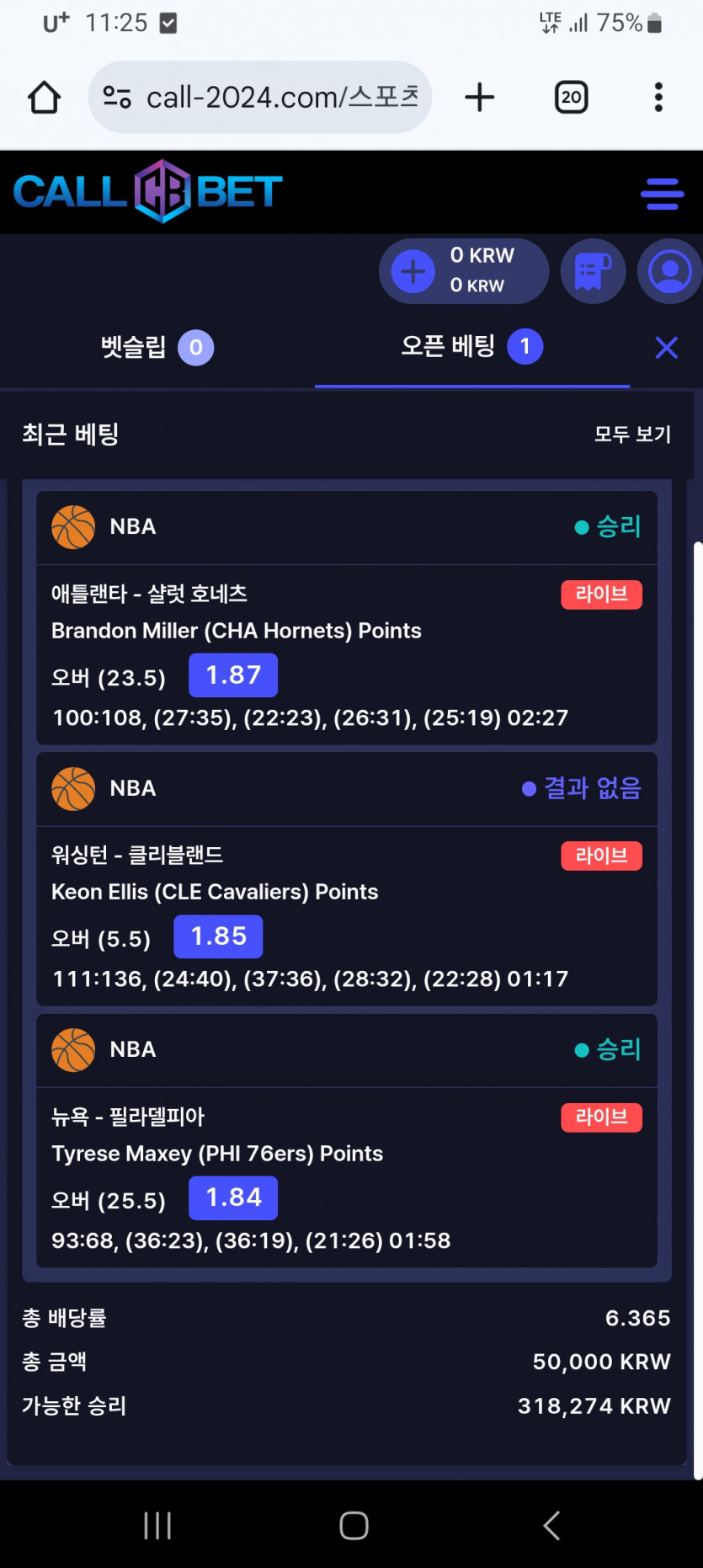Close the bet slip panel
This screenshot has height=1568, width=703.
666,347
